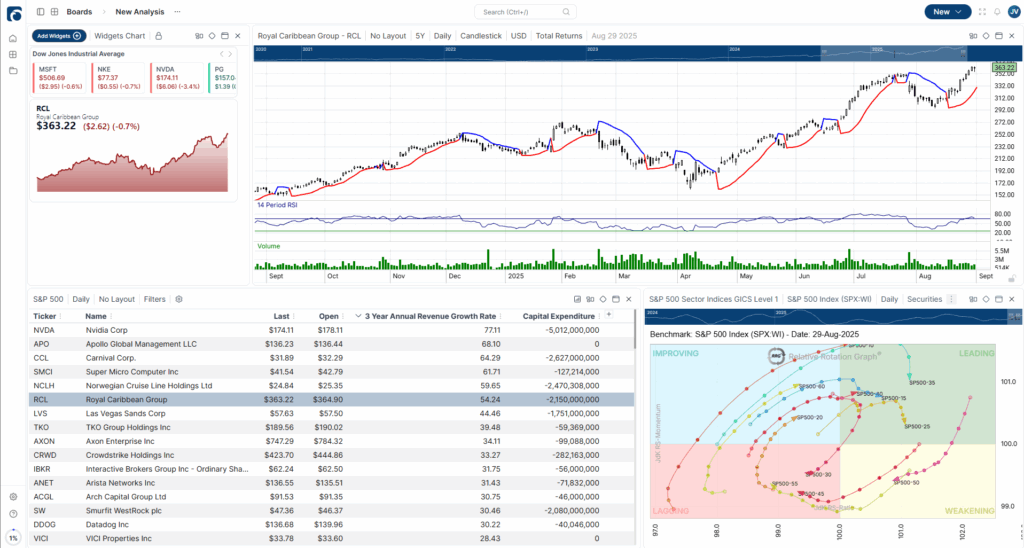Image resolution: width=1024 pixels, height=548 pixels.
Task: Click the home icon in left sidebar
Action: [x=13, y=38]
